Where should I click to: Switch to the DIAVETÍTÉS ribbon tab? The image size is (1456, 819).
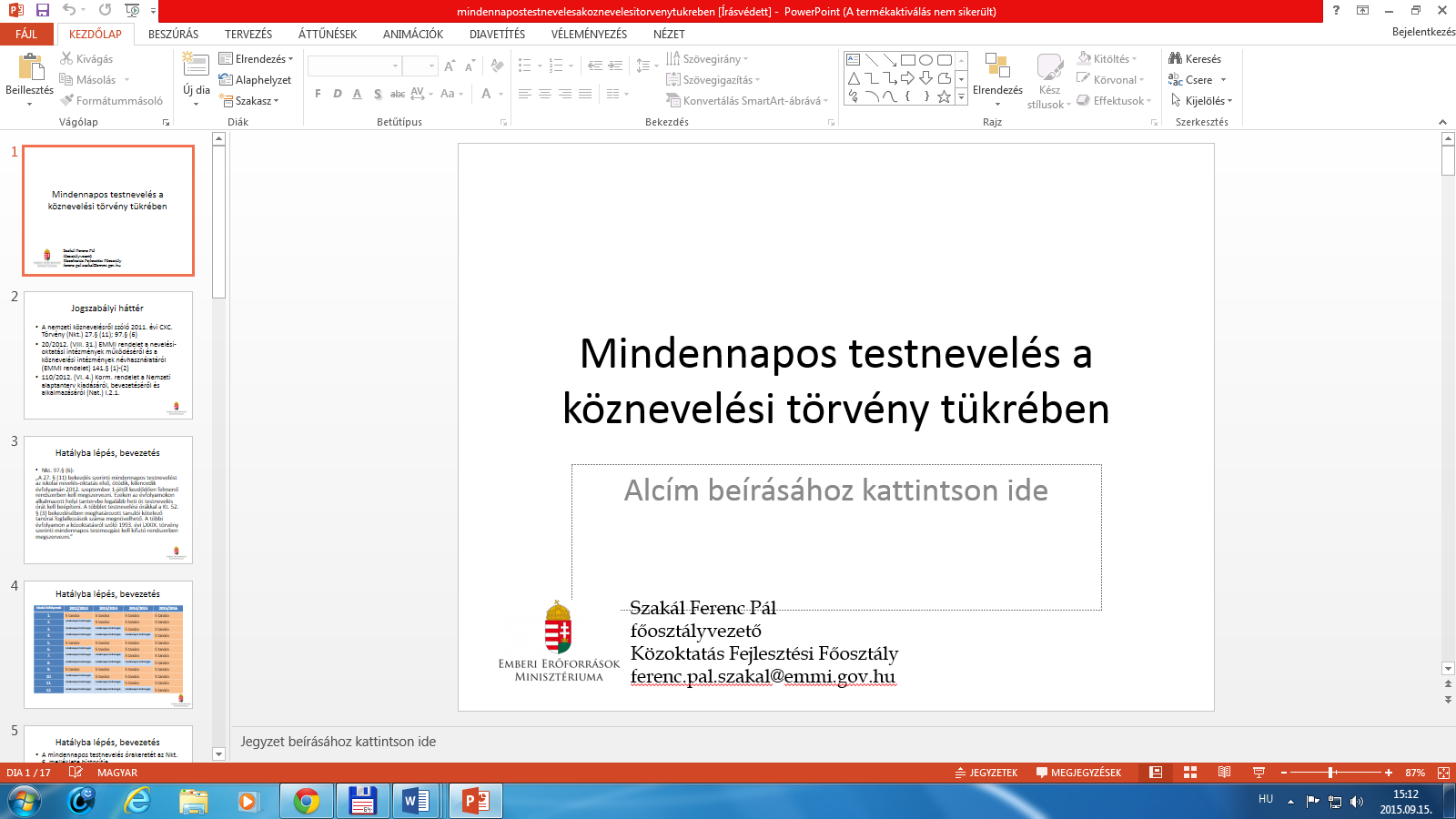click(497, 34)
